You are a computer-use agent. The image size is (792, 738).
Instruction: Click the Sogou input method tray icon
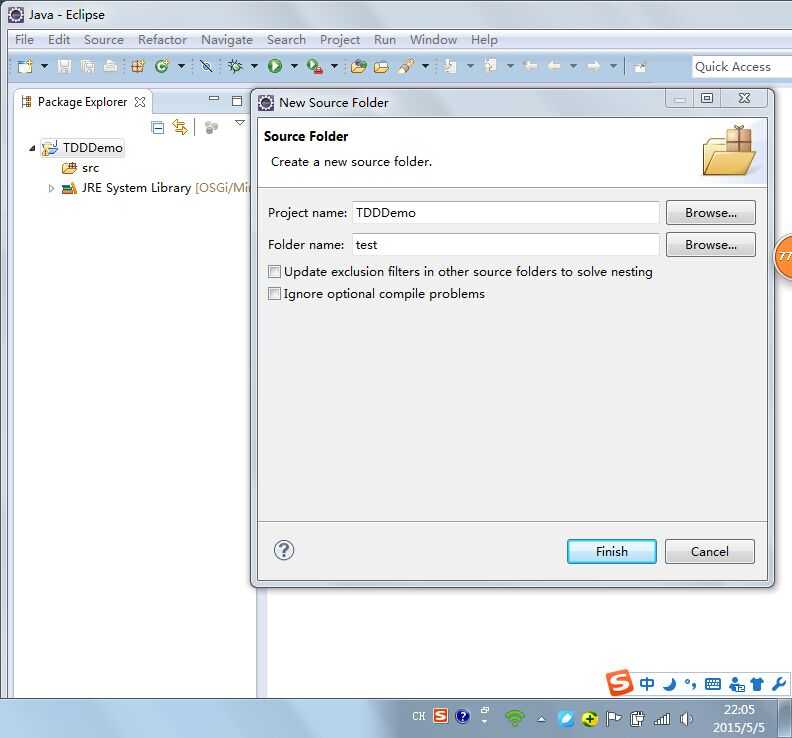[440, 716]
